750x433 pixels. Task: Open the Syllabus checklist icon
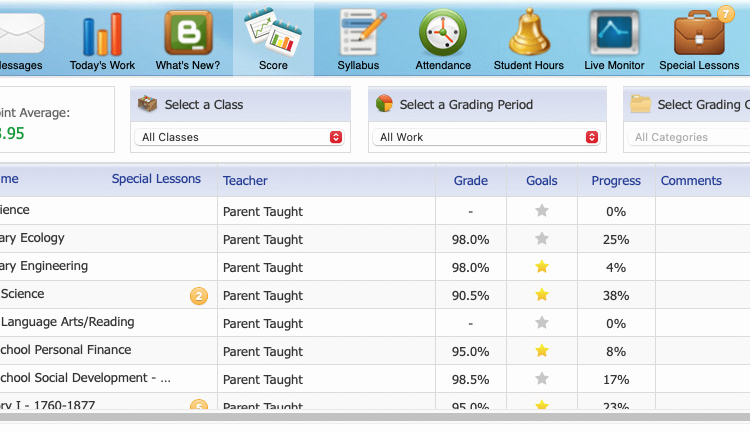[358, 35]
